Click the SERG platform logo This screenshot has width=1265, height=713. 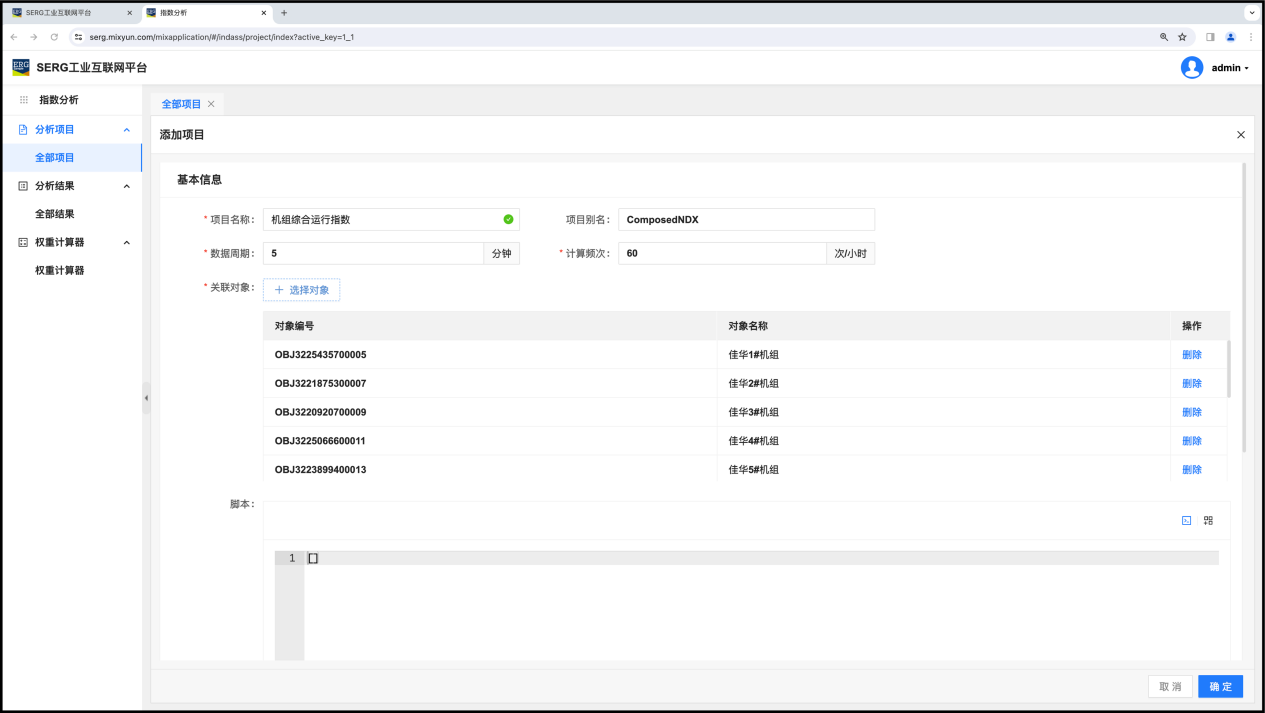coord(21,67)
